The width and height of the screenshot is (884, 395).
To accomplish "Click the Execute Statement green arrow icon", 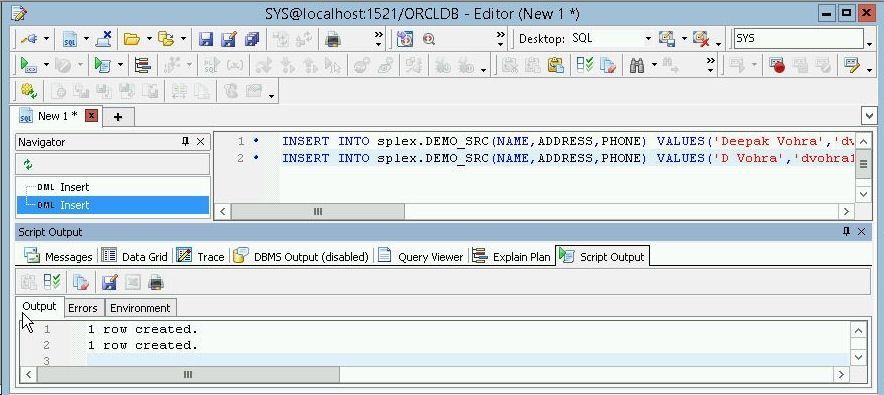I will 28,65.
